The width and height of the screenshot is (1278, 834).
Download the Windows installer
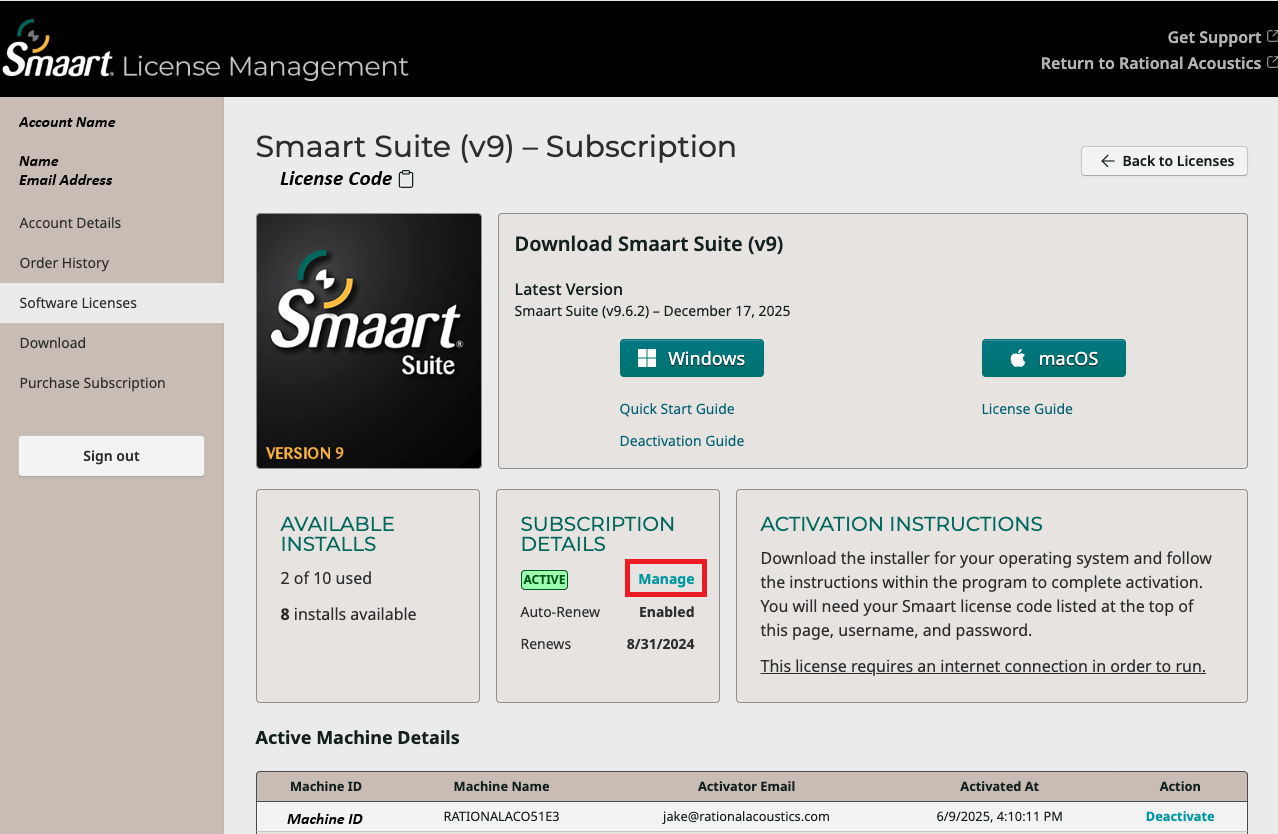click(692, 358)
